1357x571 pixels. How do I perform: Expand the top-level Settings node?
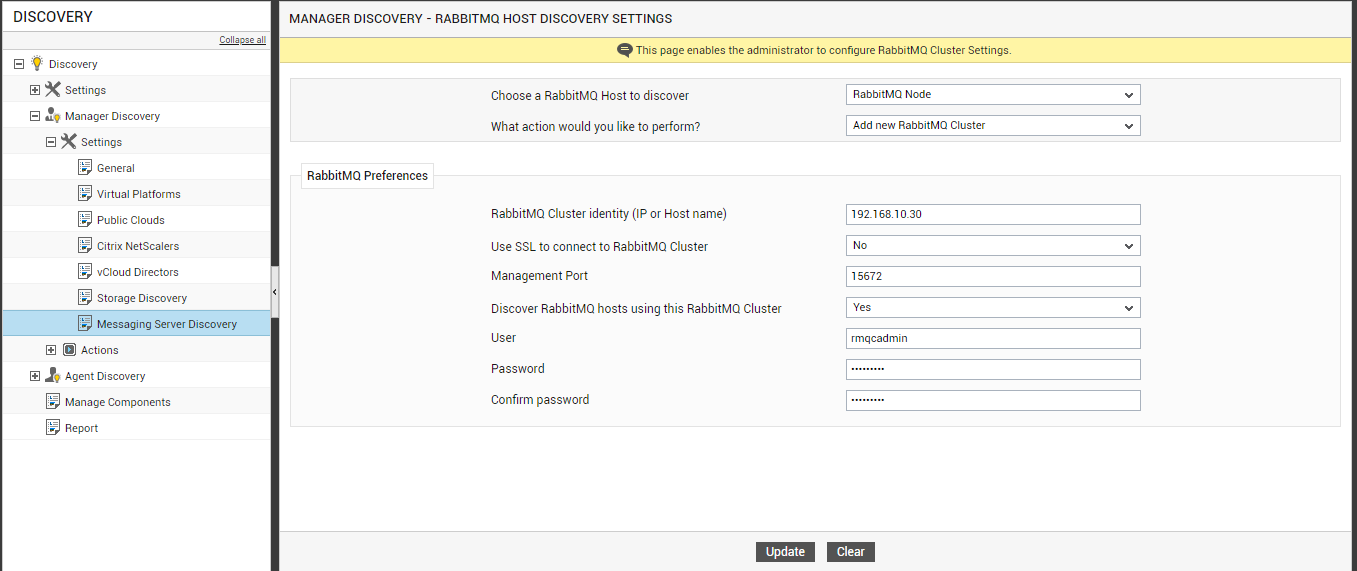[35, 90]
